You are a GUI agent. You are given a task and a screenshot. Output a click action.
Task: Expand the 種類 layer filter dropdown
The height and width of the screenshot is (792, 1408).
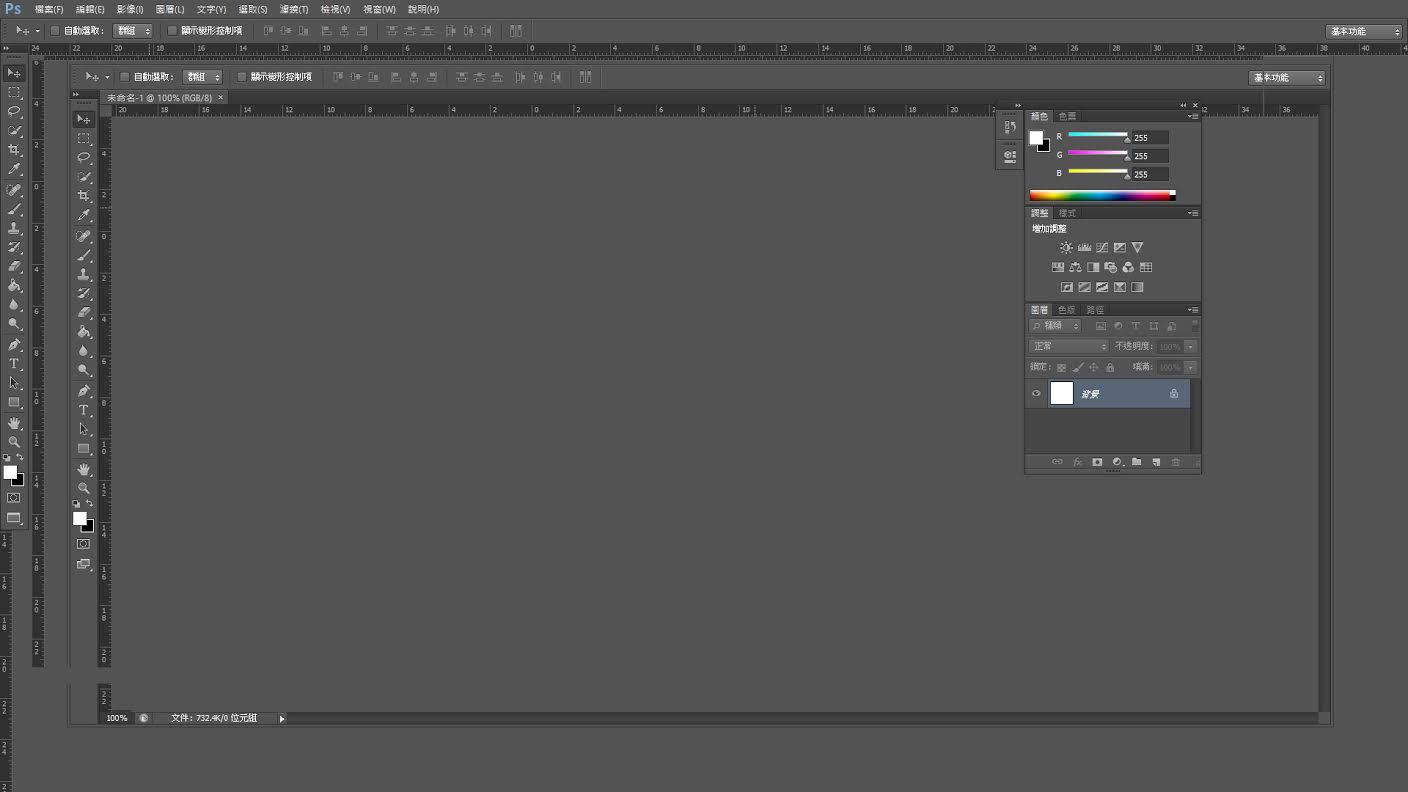[x=1056, y=326]
